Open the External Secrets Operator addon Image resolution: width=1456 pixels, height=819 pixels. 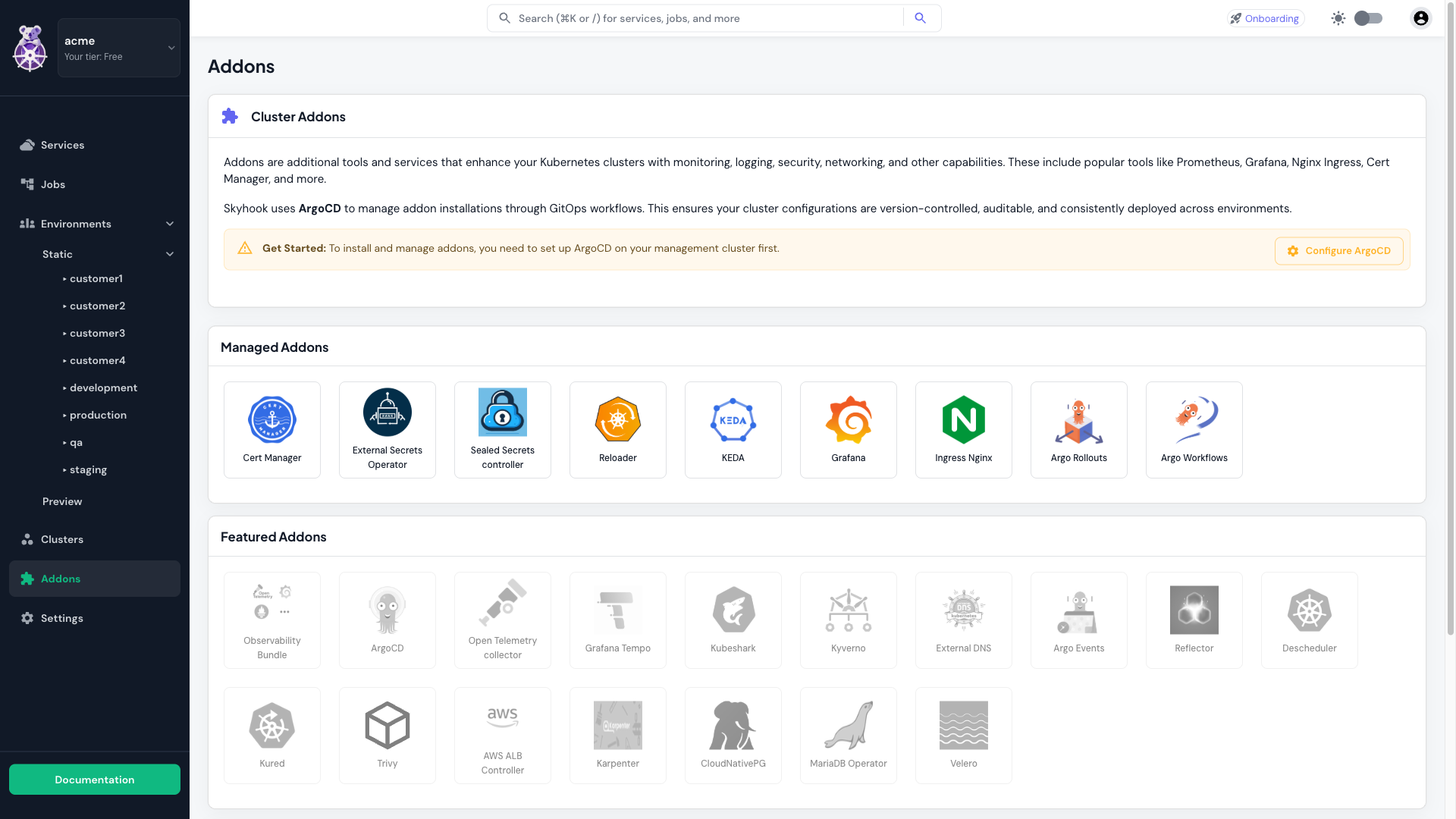pyautogui.click(x=388, y=429)
